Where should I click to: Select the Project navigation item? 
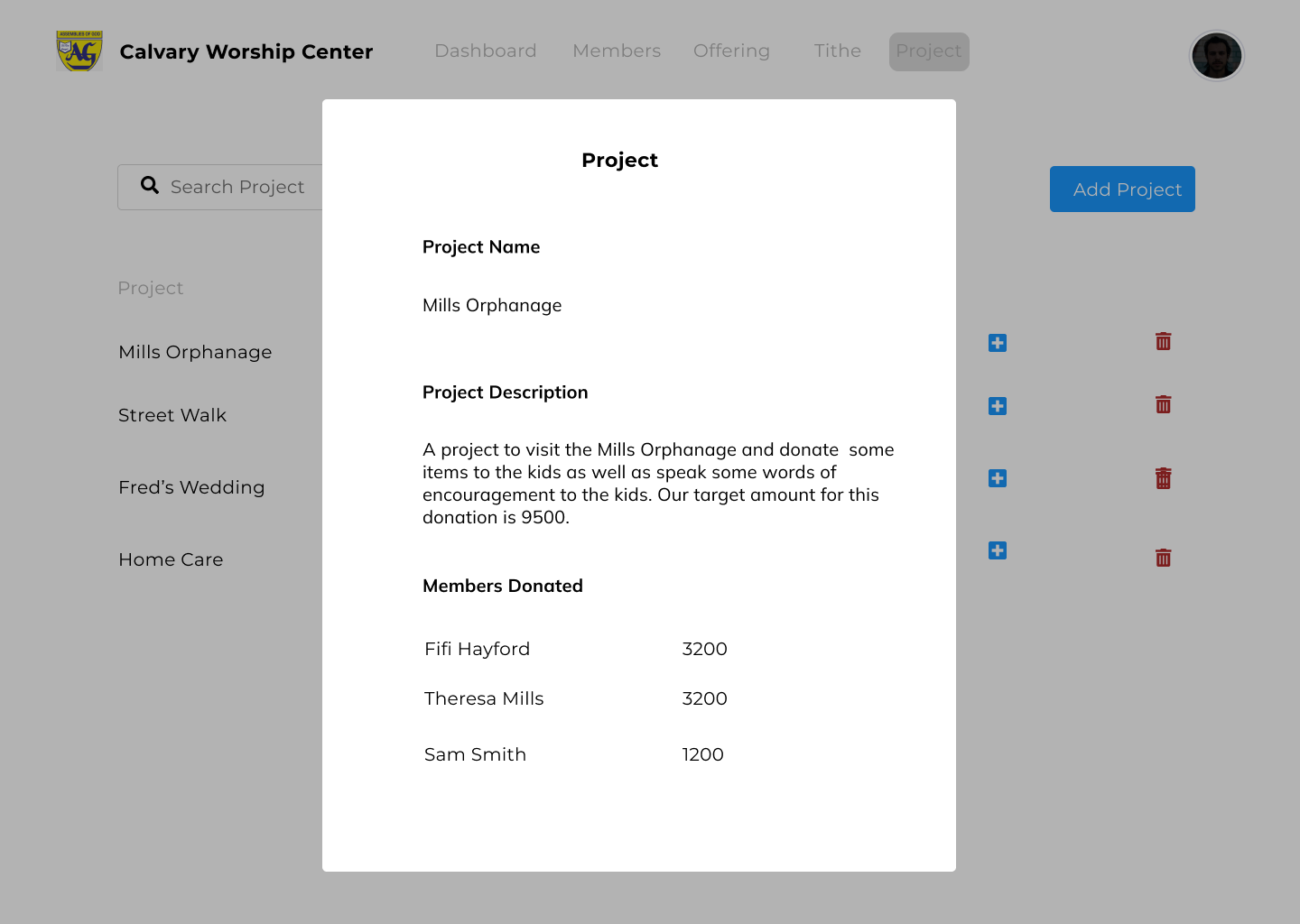click(928, 51)
